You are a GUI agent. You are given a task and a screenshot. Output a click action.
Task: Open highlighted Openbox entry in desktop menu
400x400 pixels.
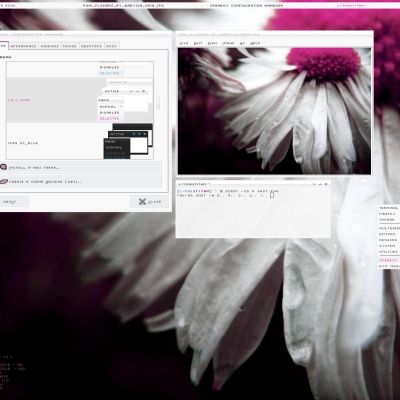(x=389, y=260)
